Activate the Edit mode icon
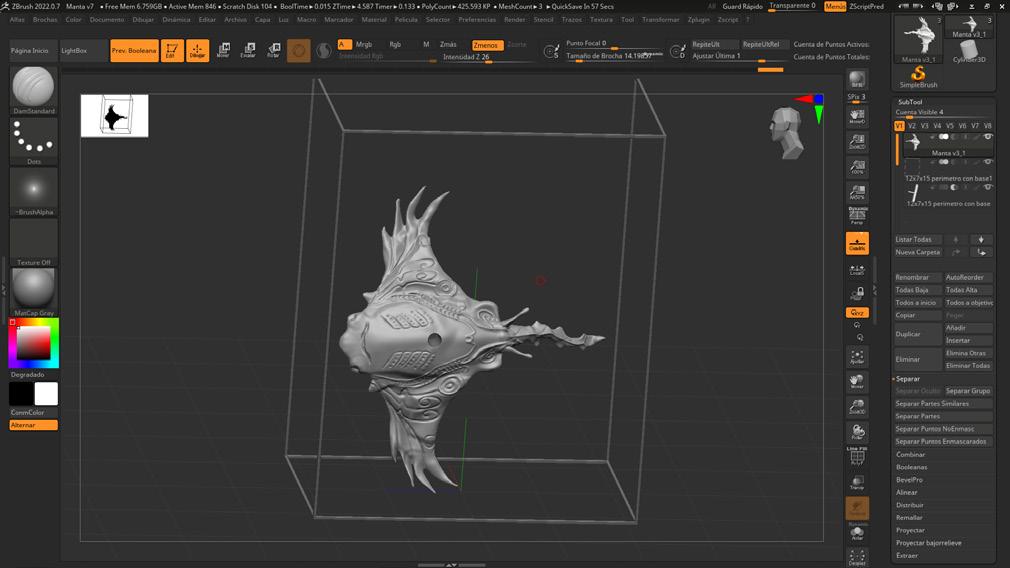 [x=172, y=51]
